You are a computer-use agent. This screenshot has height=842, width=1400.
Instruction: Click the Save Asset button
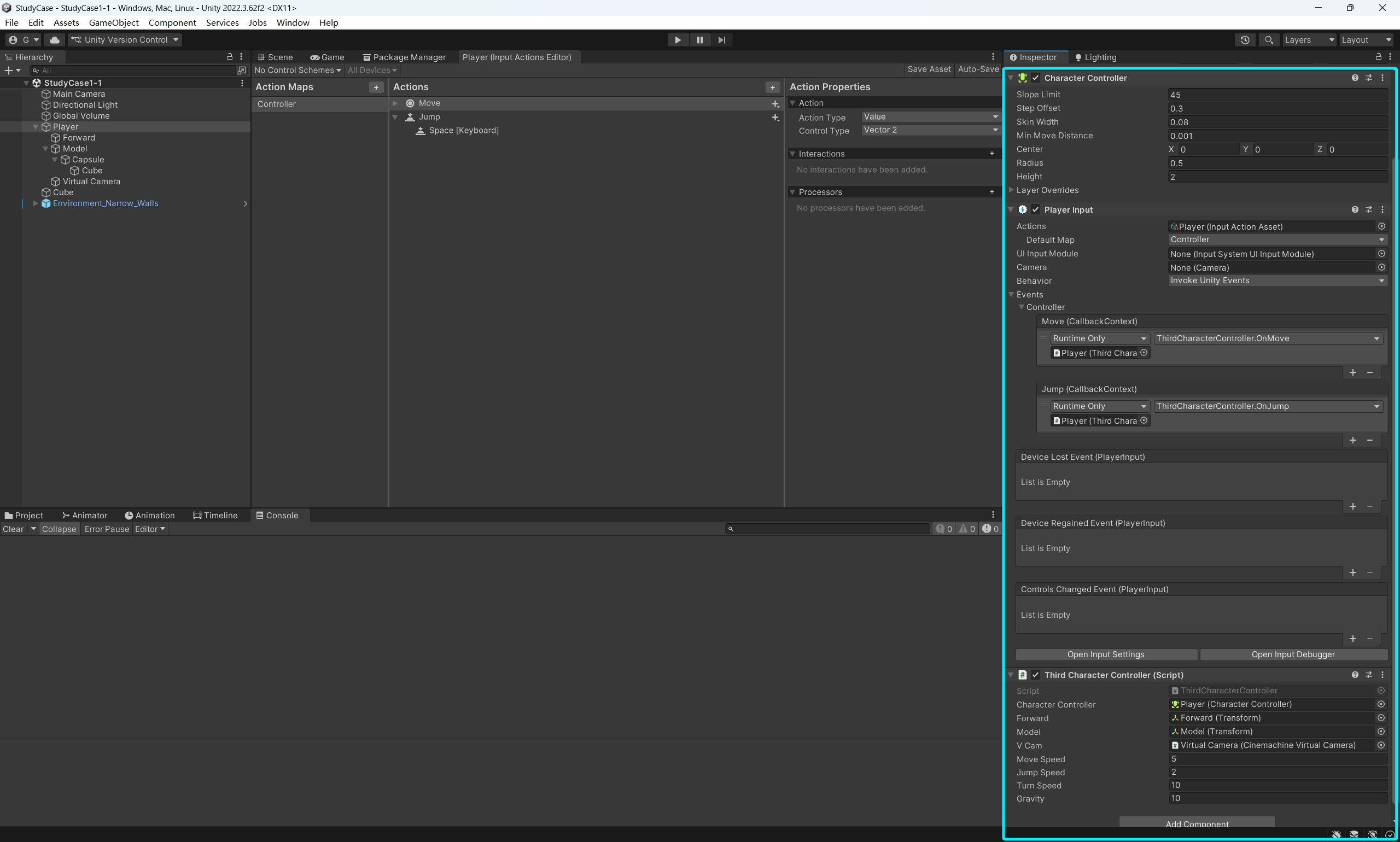pyautogui.click(x=929, y=69)
